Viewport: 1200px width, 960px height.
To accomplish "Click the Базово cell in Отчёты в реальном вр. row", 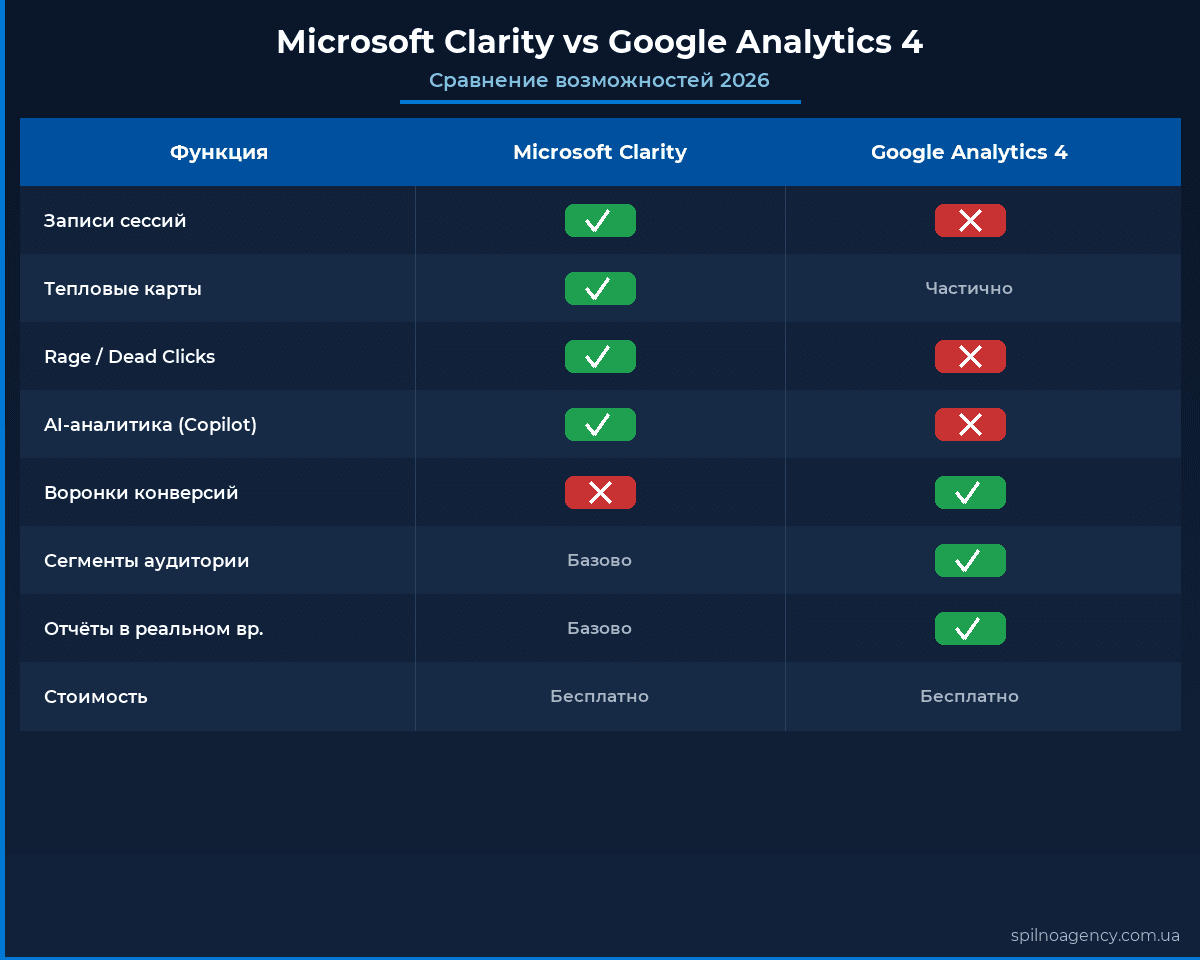I will 600,629.
